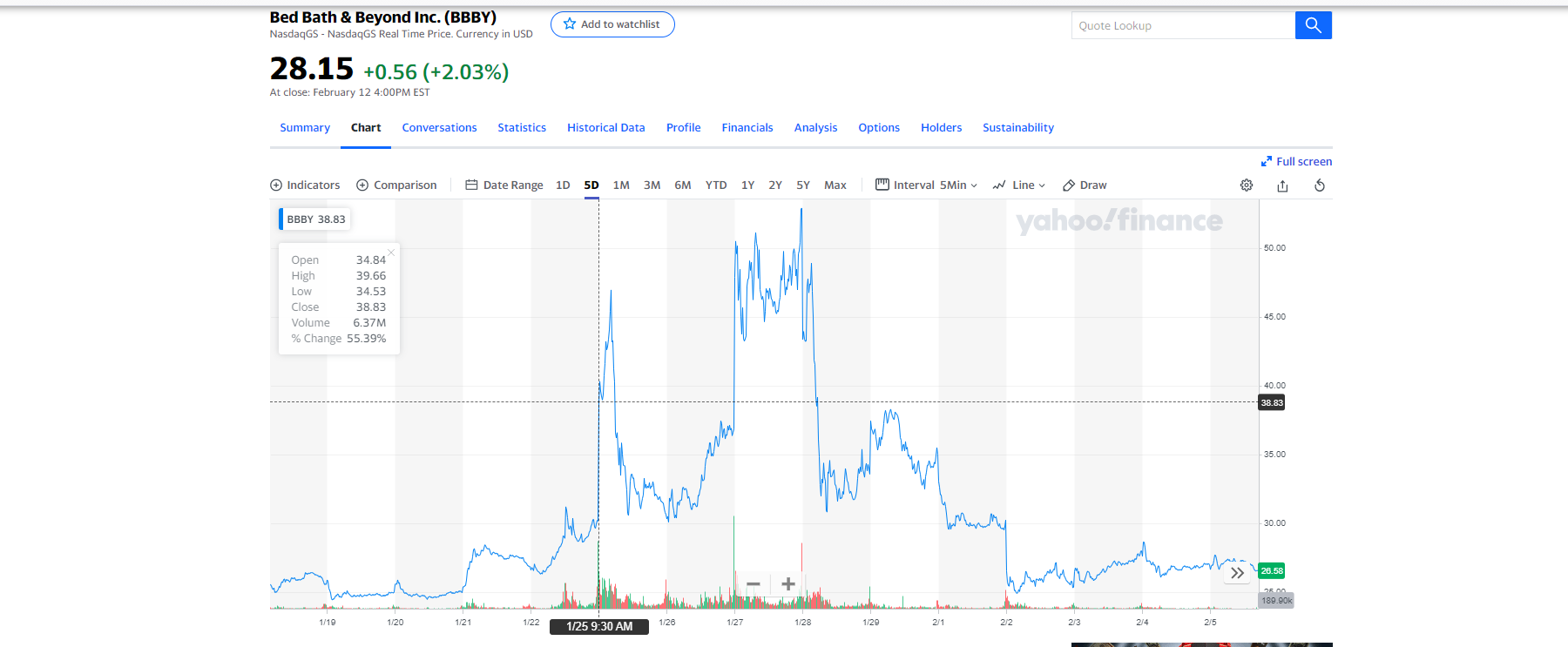Open the Financials tab
The width and height of the screenshot is (1568, 647).
pyautogui.click(x=747, y=128)
